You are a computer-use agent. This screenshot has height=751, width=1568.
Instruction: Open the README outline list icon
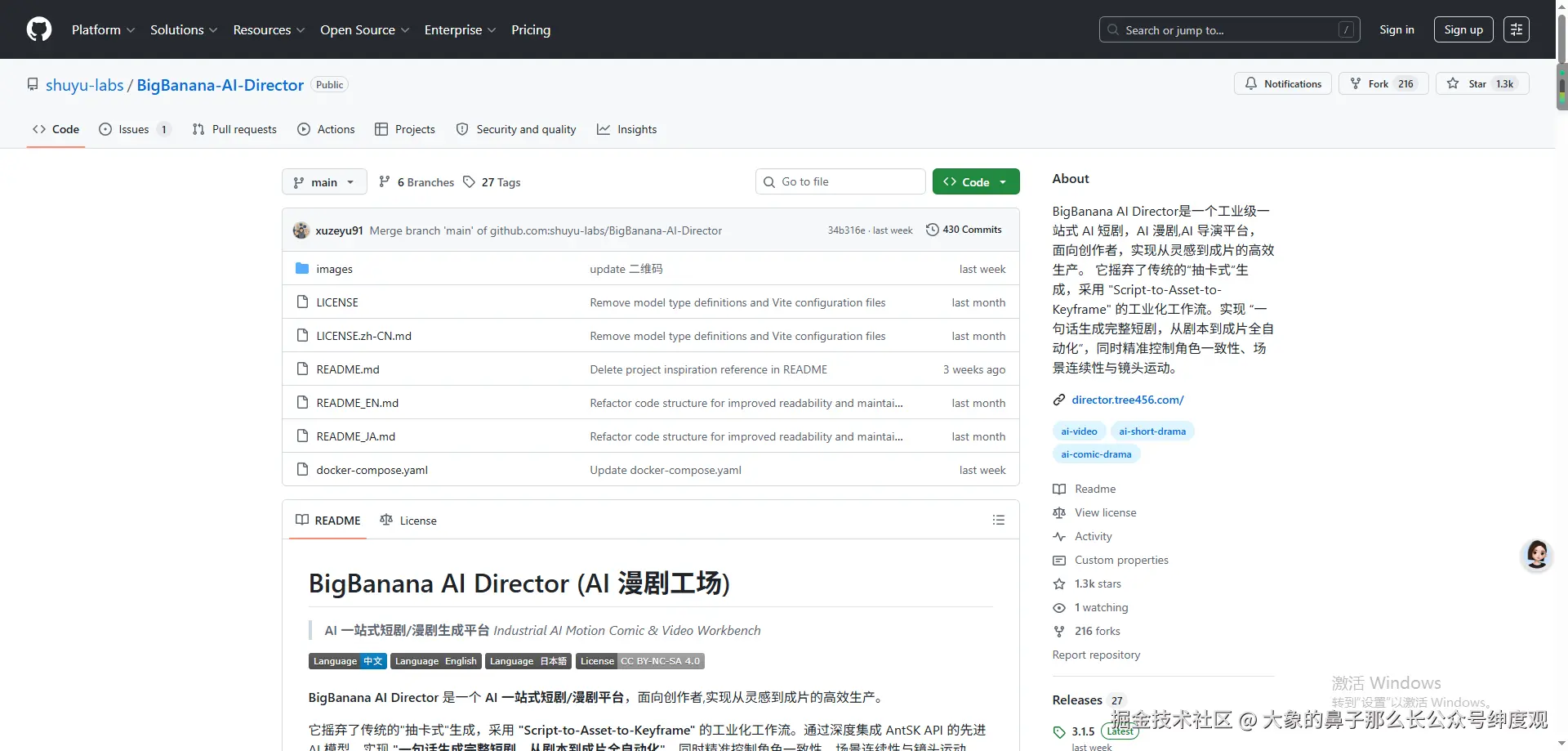[x=998, y=520]
